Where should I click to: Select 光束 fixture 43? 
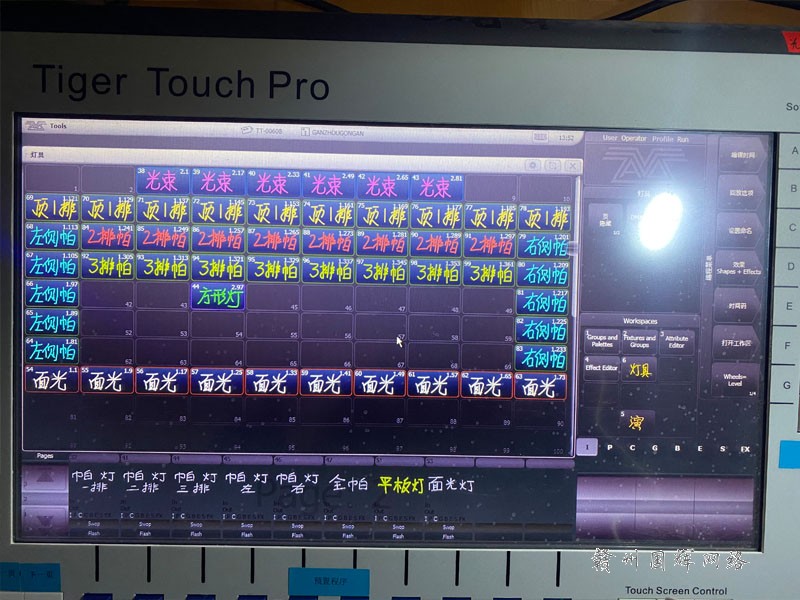437,187
